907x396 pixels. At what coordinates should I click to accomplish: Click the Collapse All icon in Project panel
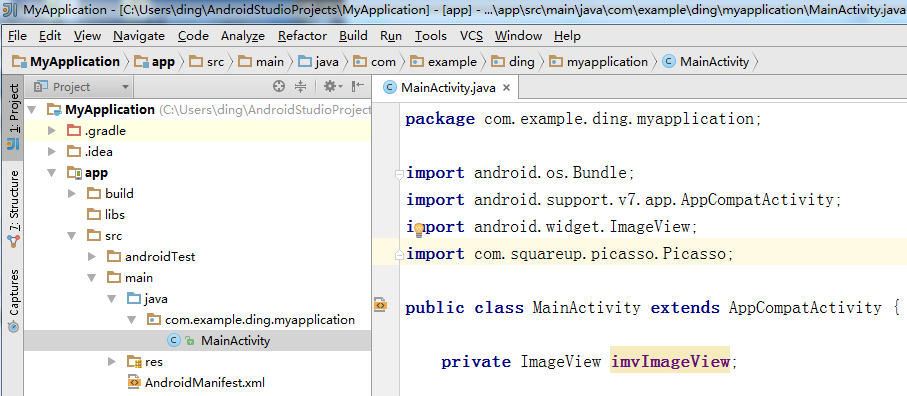(x=300, y=87)
